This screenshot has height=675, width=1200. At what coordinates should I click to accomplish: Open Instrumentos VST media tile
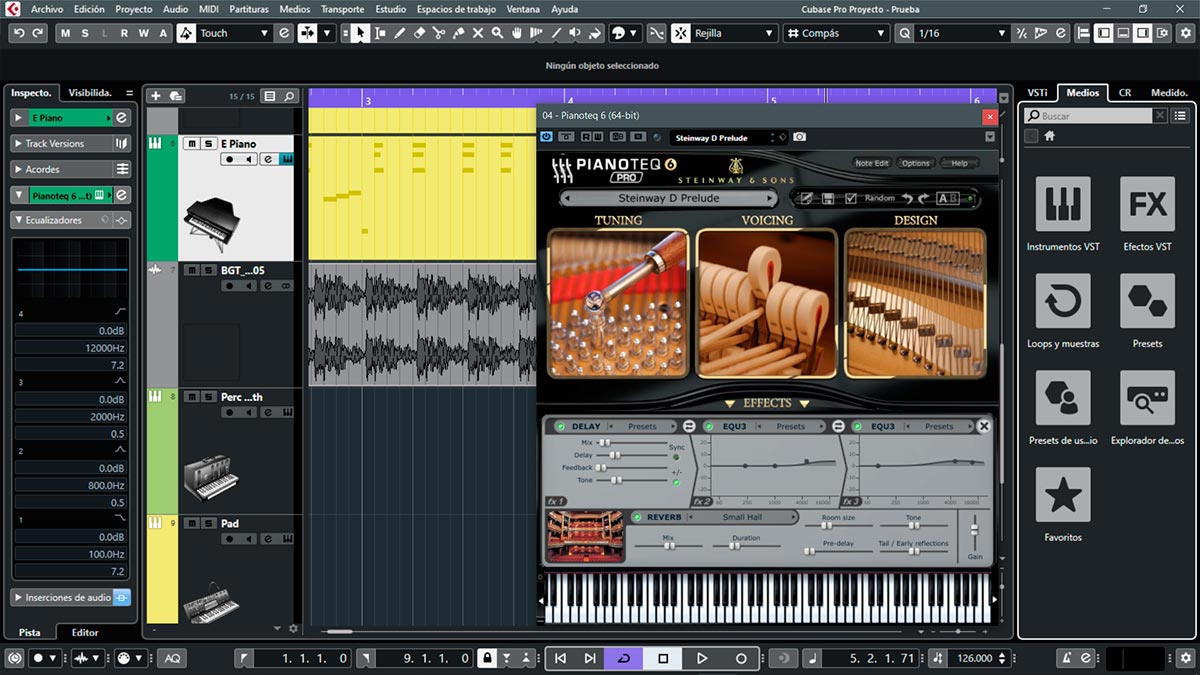[x=1062, y=204]
